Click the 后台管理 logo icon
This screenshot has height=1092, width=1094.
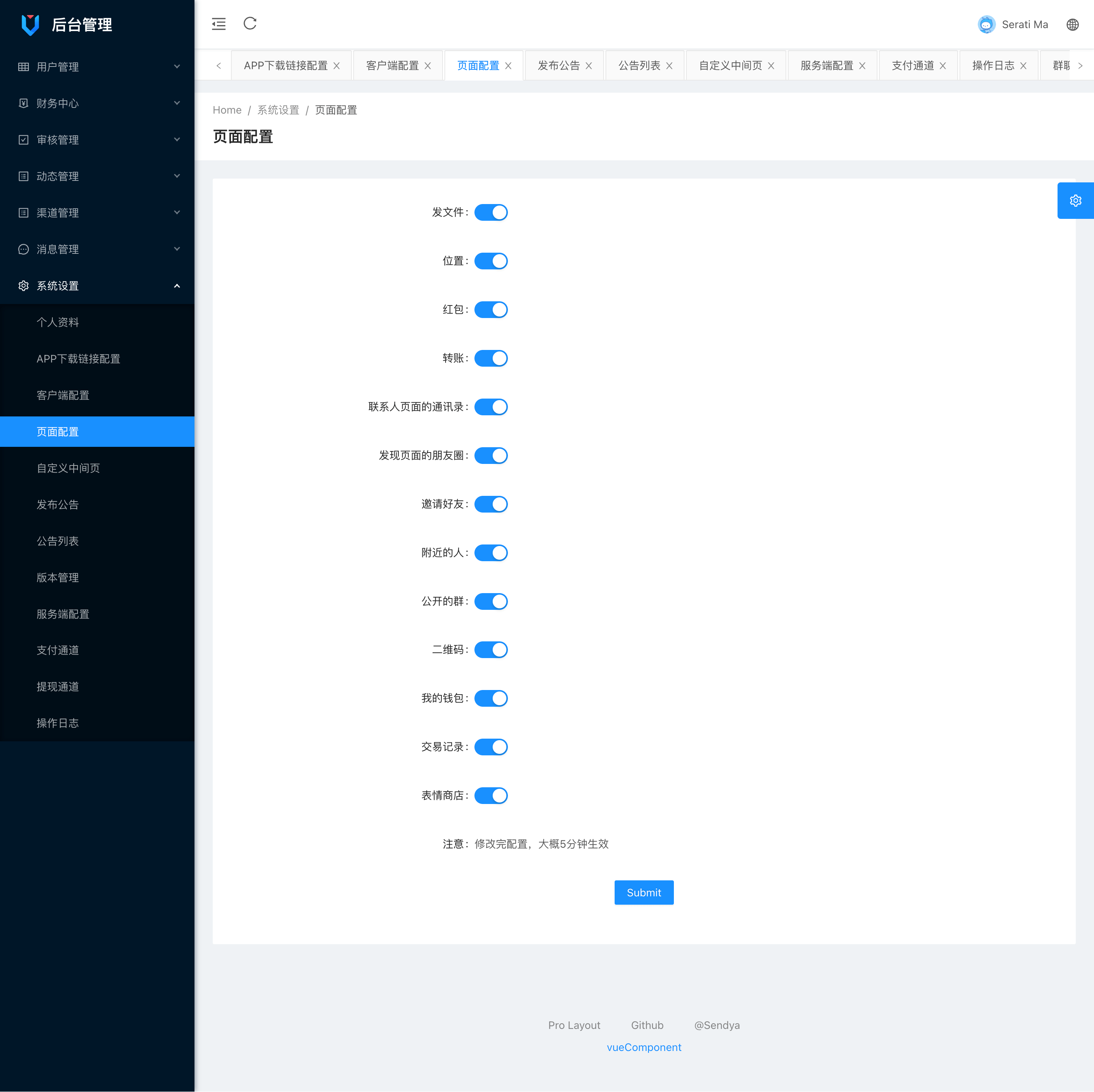[30, 24]
